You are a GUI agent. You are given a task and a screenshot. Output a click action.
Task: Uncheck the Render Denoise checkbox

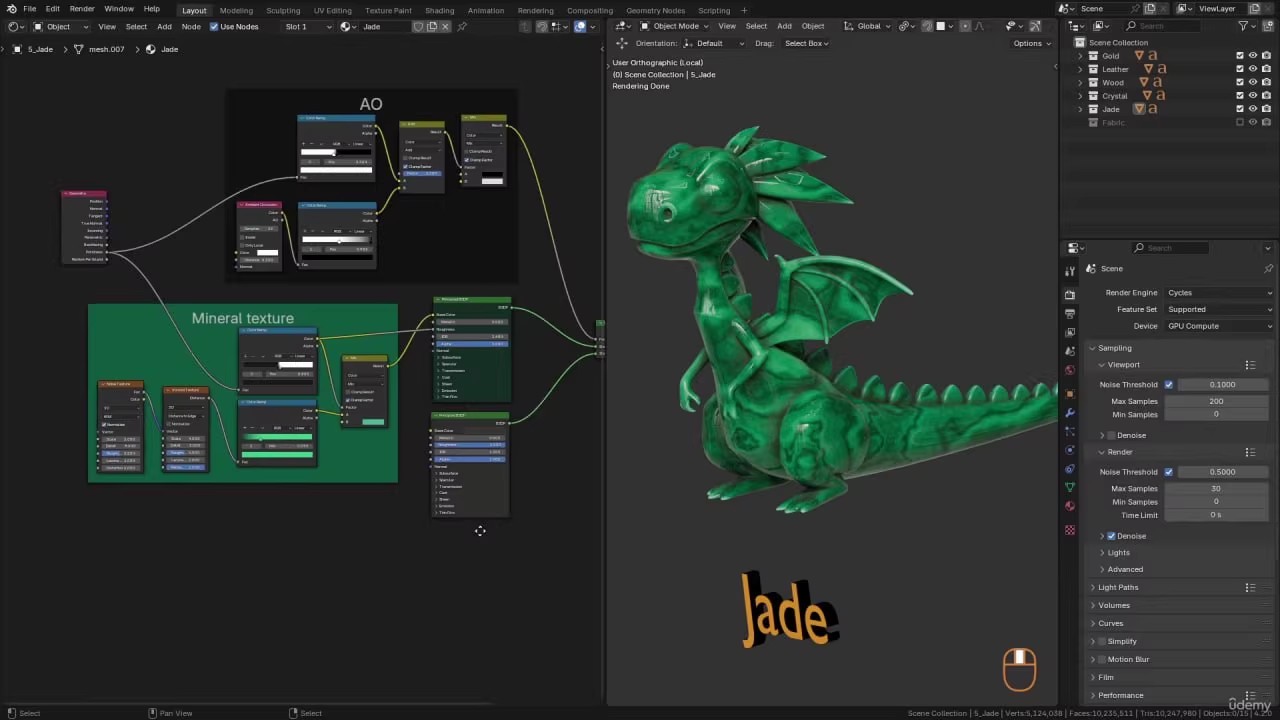(1111, 536)
